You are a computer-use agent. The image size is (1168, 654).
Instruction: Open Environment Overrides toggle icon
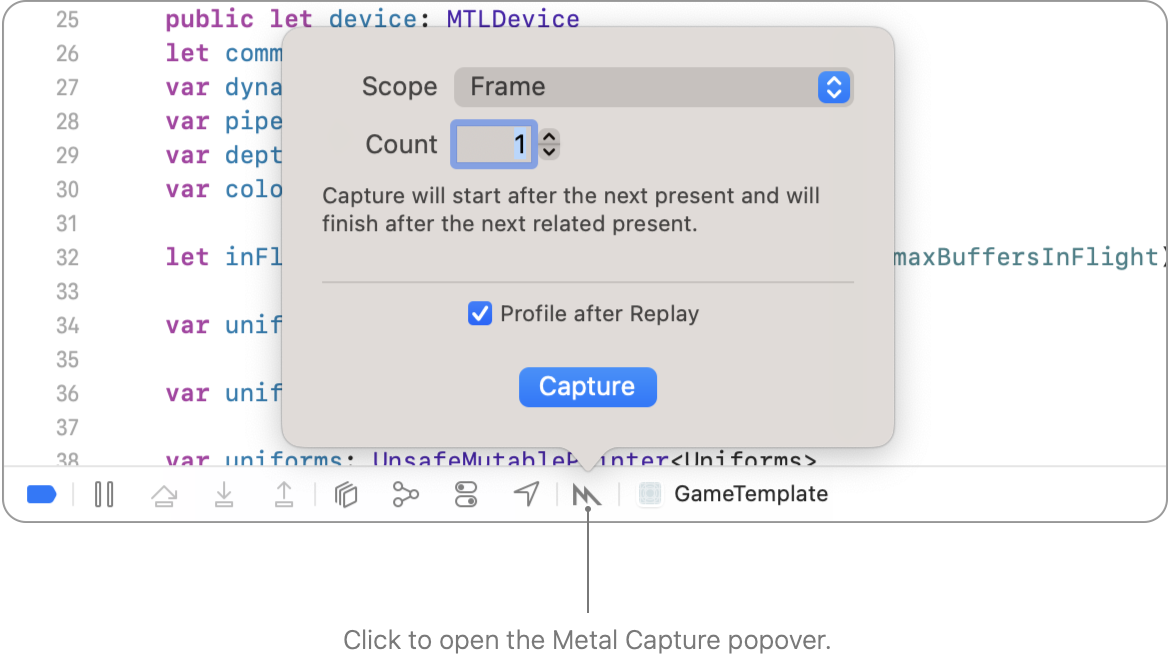click(466, 495)
